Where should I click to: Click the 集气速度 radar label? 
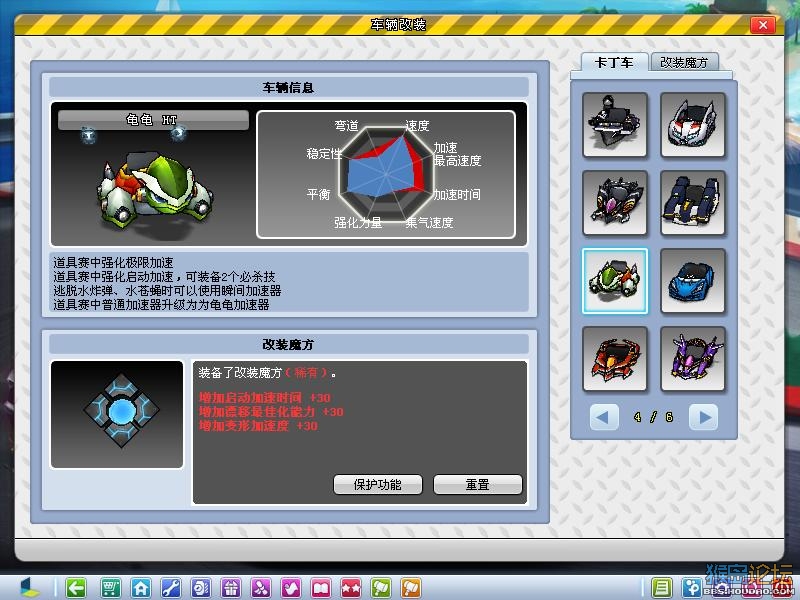pyautogui.click(x=430, y=222)
